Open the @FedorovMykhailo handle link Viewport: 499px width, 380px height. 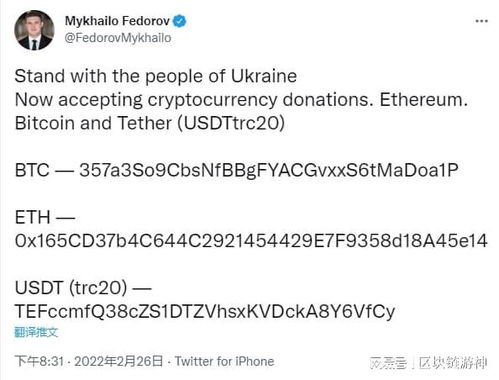pos(118,38)
